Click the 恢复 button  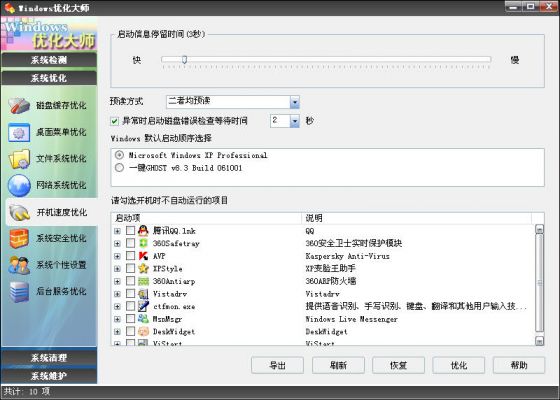(x=398, y=365)
